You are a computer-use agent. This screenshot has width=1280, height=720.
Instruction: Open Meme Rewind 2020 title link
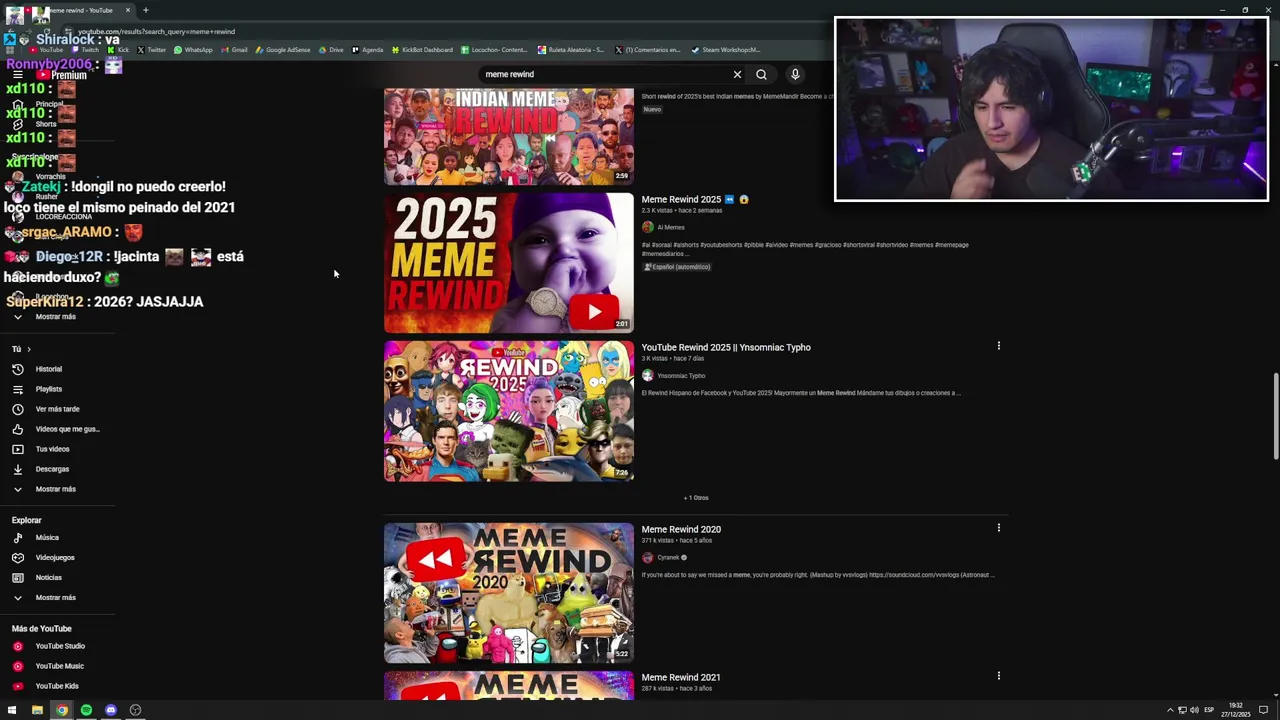click(x=681, y=529)
